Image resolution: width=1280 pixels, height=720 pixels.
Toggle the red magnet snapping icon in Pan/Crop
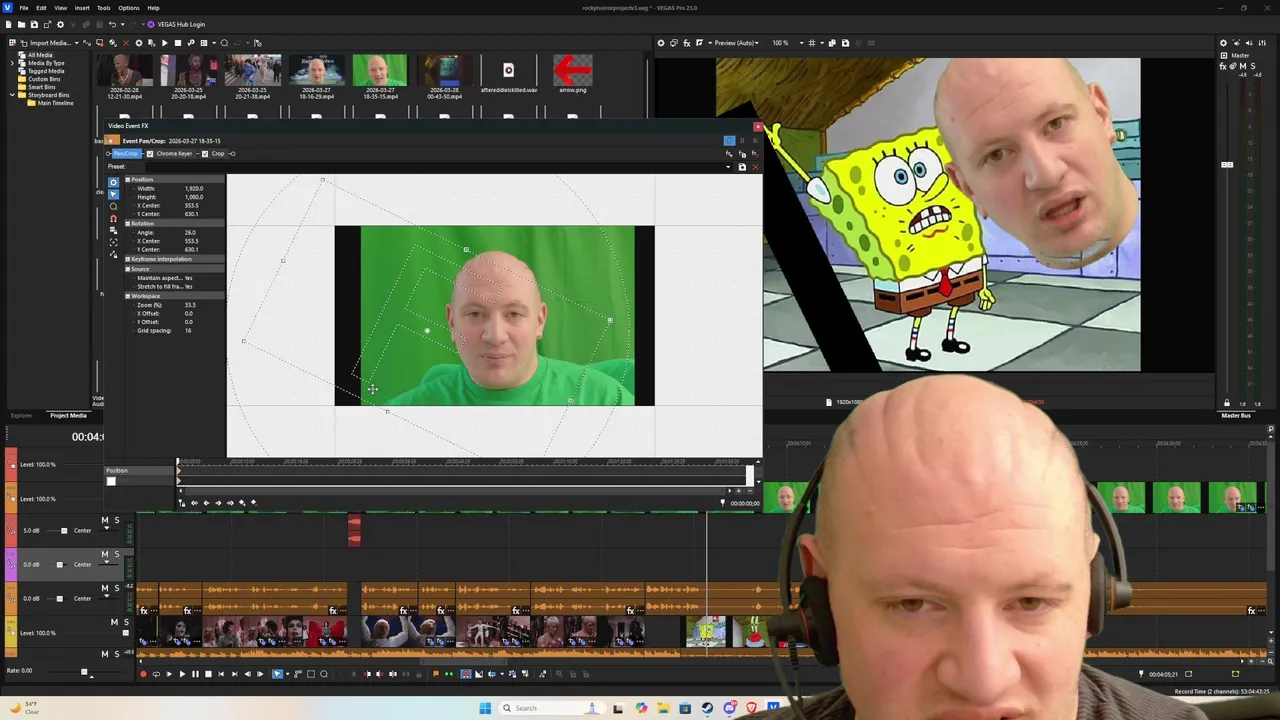113,218
